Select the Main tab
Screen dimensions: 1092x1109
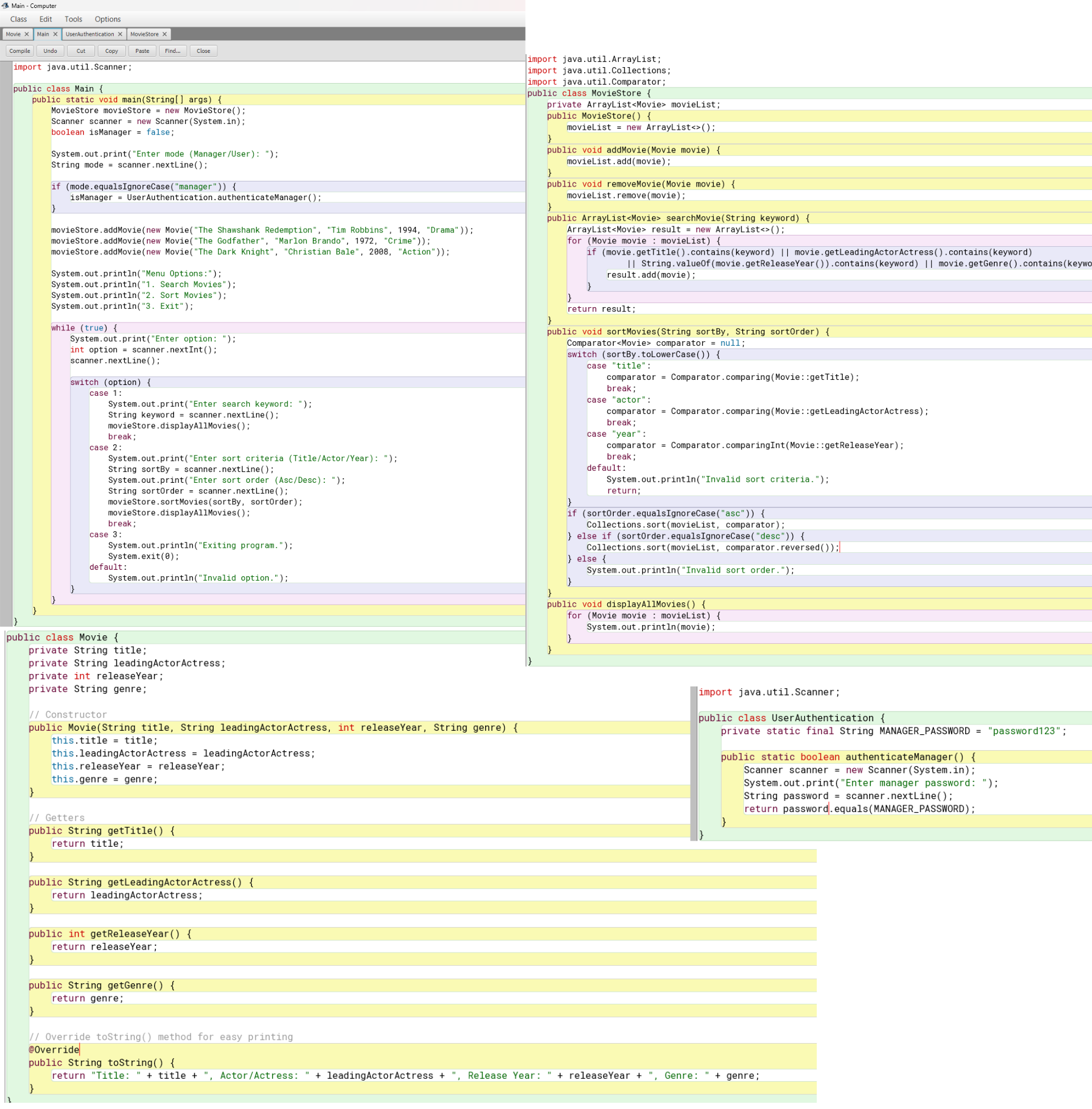(42, 34)
